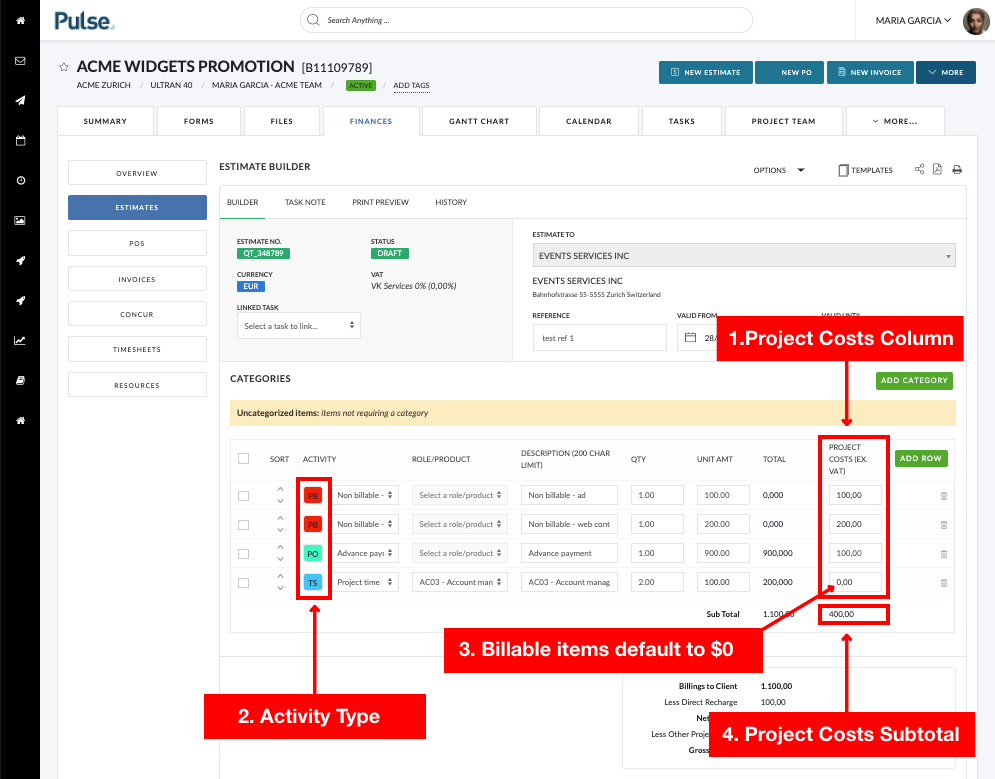This screenshot has width=995, height=779.
Task: Click the green DRAFT status badge
Action: click(x=390, y=253)
